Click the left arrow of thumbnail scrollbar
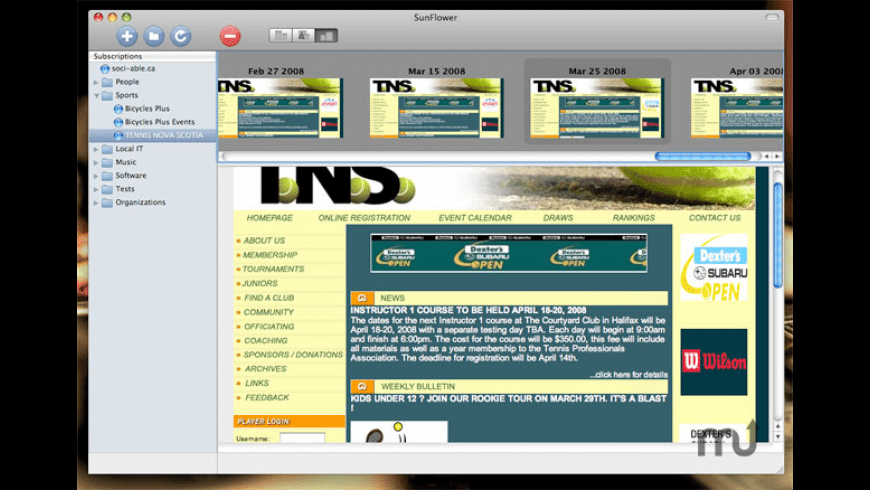The width and height of the screenshot is (870, 490). [767, 156]
